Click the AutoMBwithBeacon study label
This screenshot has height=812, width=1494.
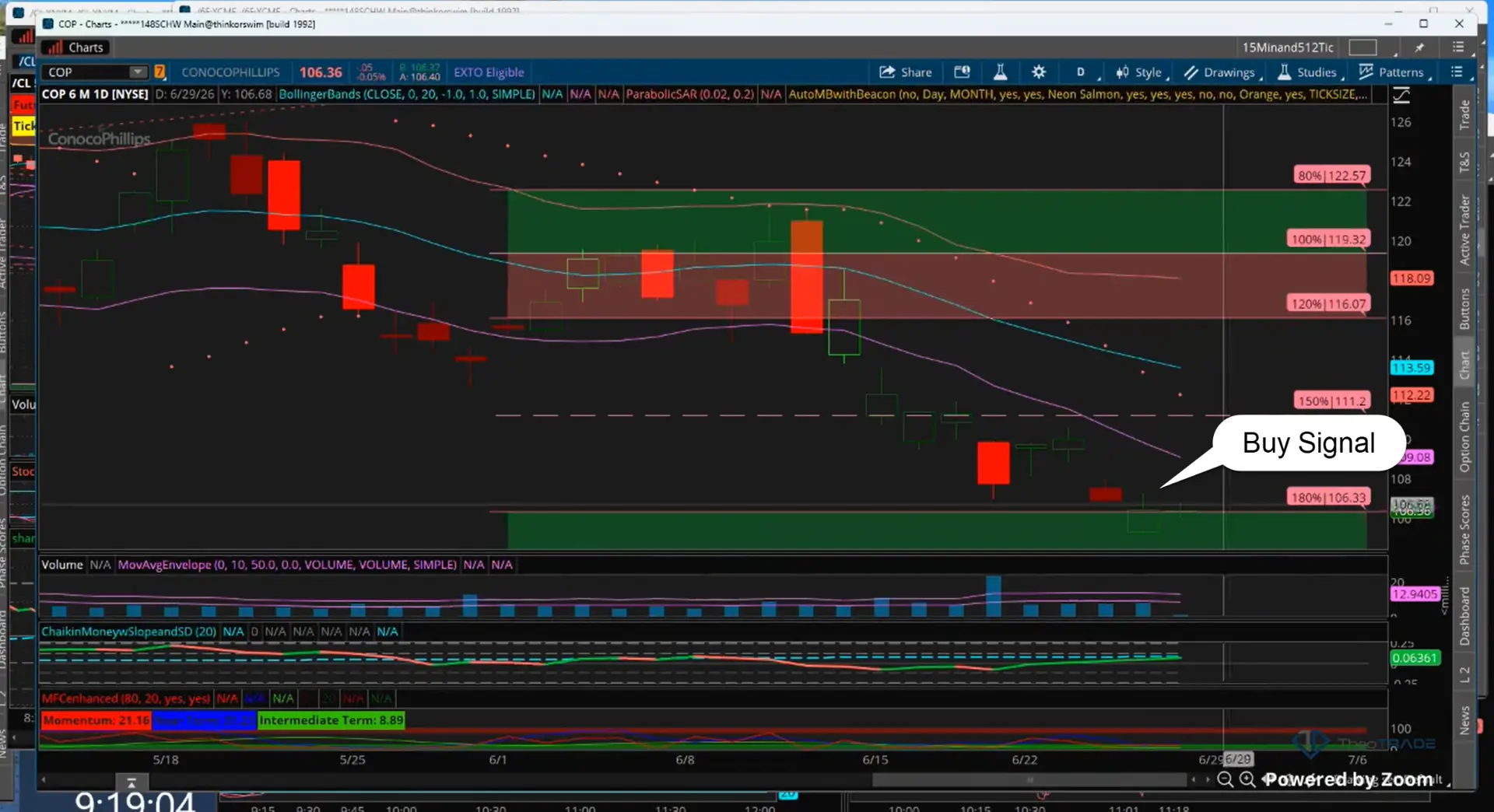click(1078, 94)
